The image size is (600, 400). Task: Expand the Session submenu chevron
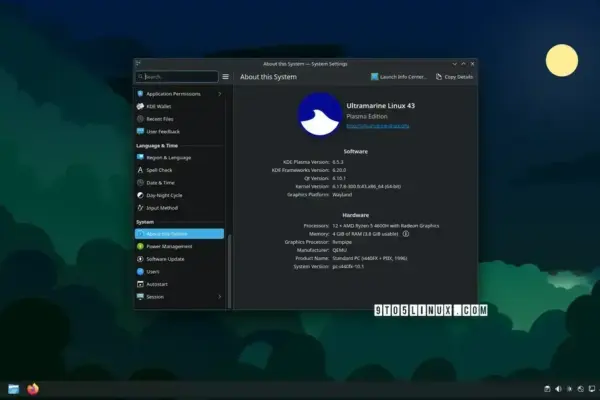click(x=220, y=297)
